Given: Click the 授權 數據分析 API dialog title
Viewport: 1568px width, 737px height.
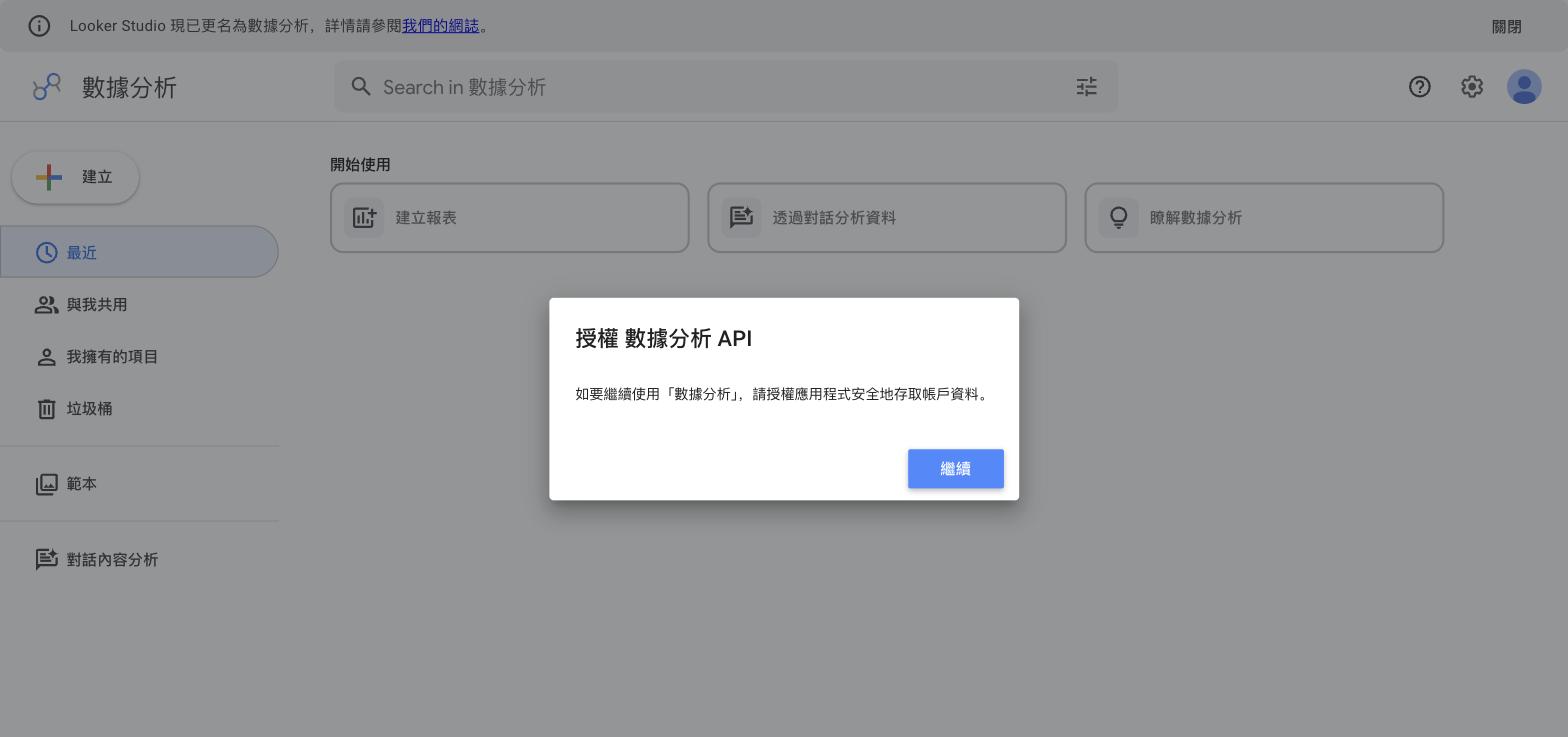Looking at the screenshot, I should [663, 339].
